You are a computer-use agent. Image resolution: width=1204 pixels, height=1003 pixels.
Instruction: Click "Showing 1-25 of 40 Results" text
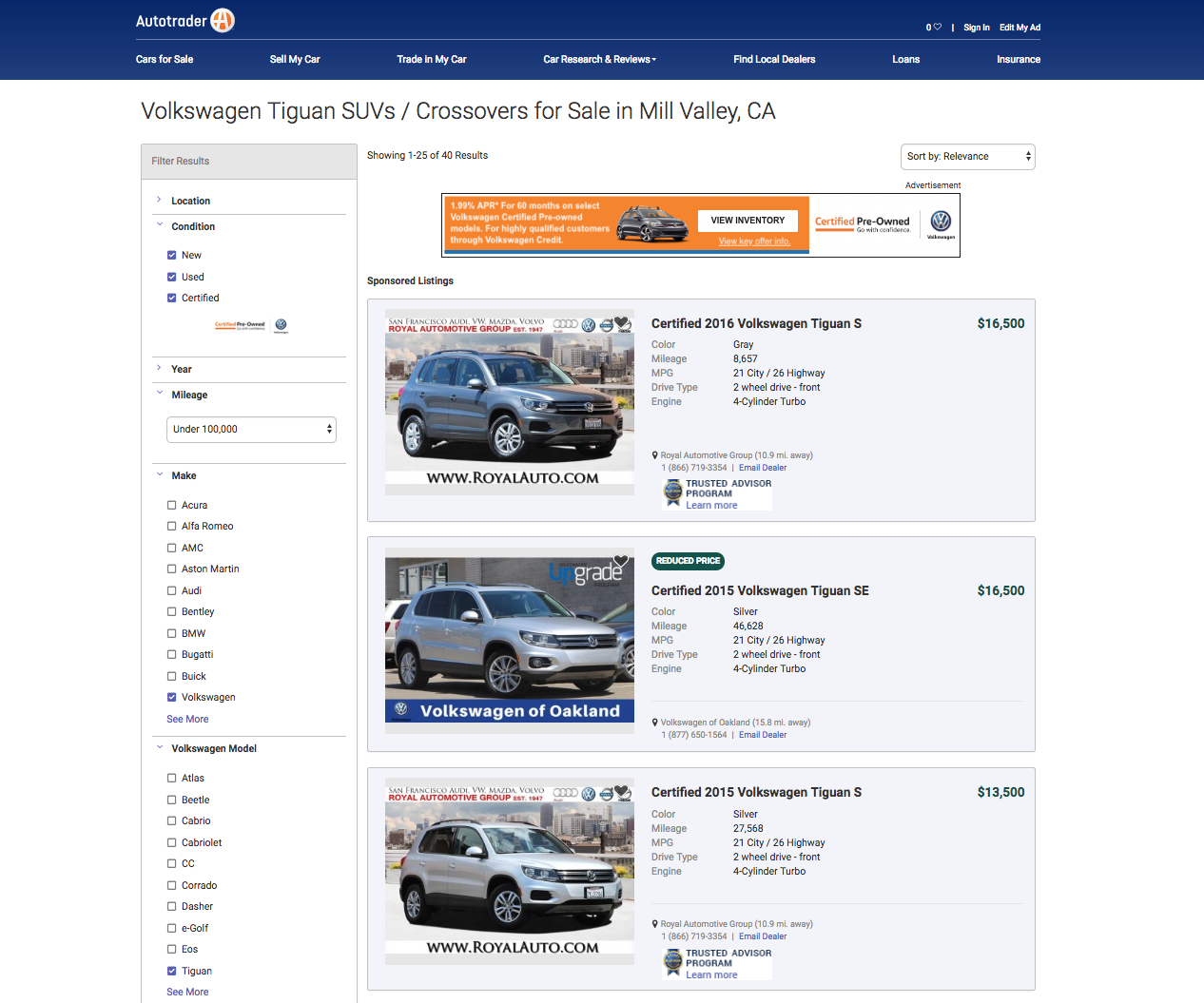[x=427, y=155]
